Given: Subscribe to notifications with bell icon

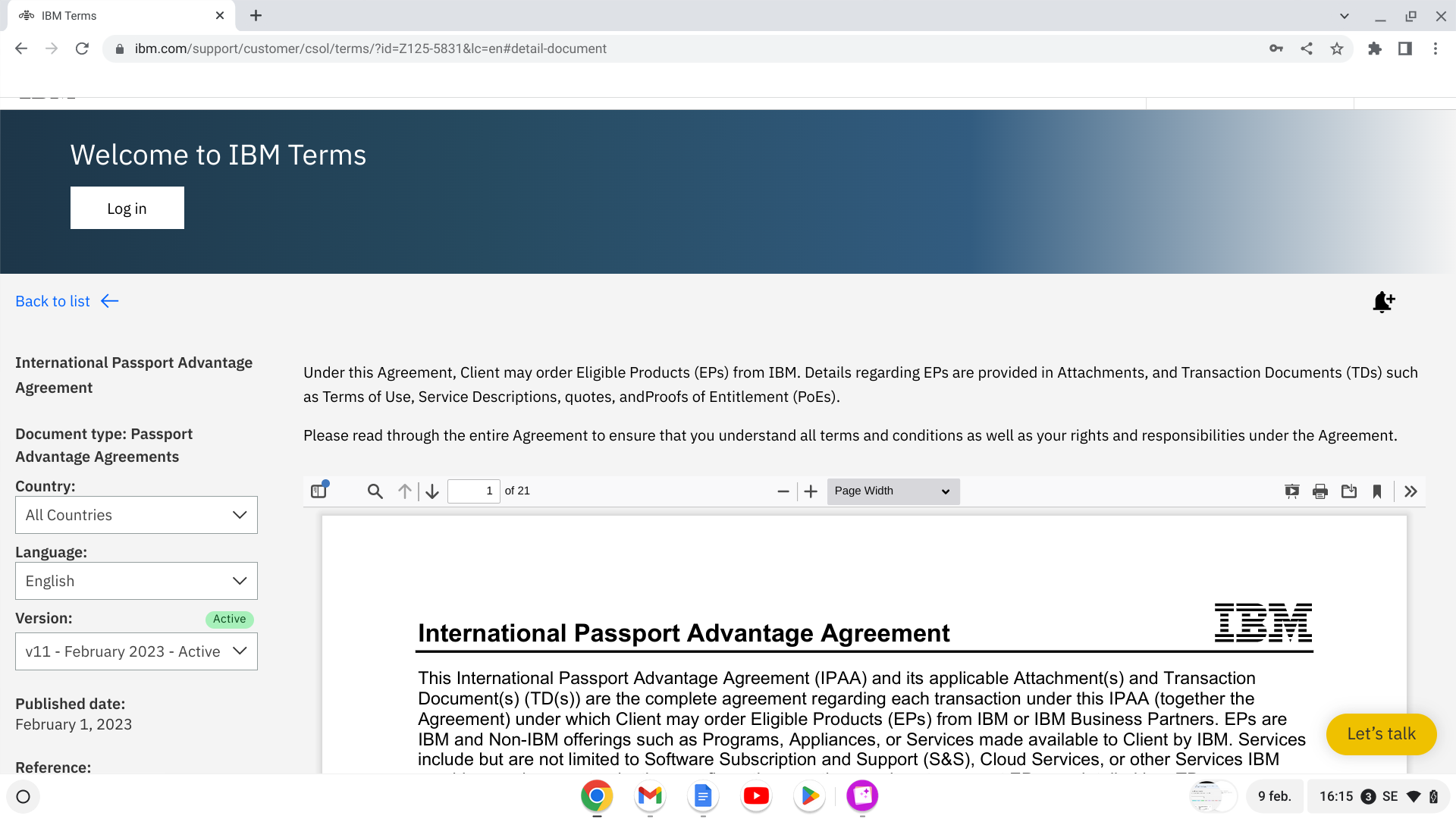Looking at the screenshot, I should click(x=1384, y=302).
